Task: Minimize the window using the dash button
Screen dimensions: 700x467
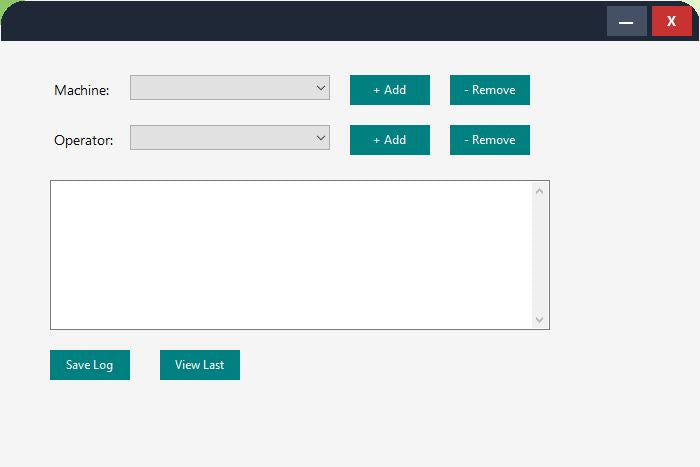Action: click(626, 21)
